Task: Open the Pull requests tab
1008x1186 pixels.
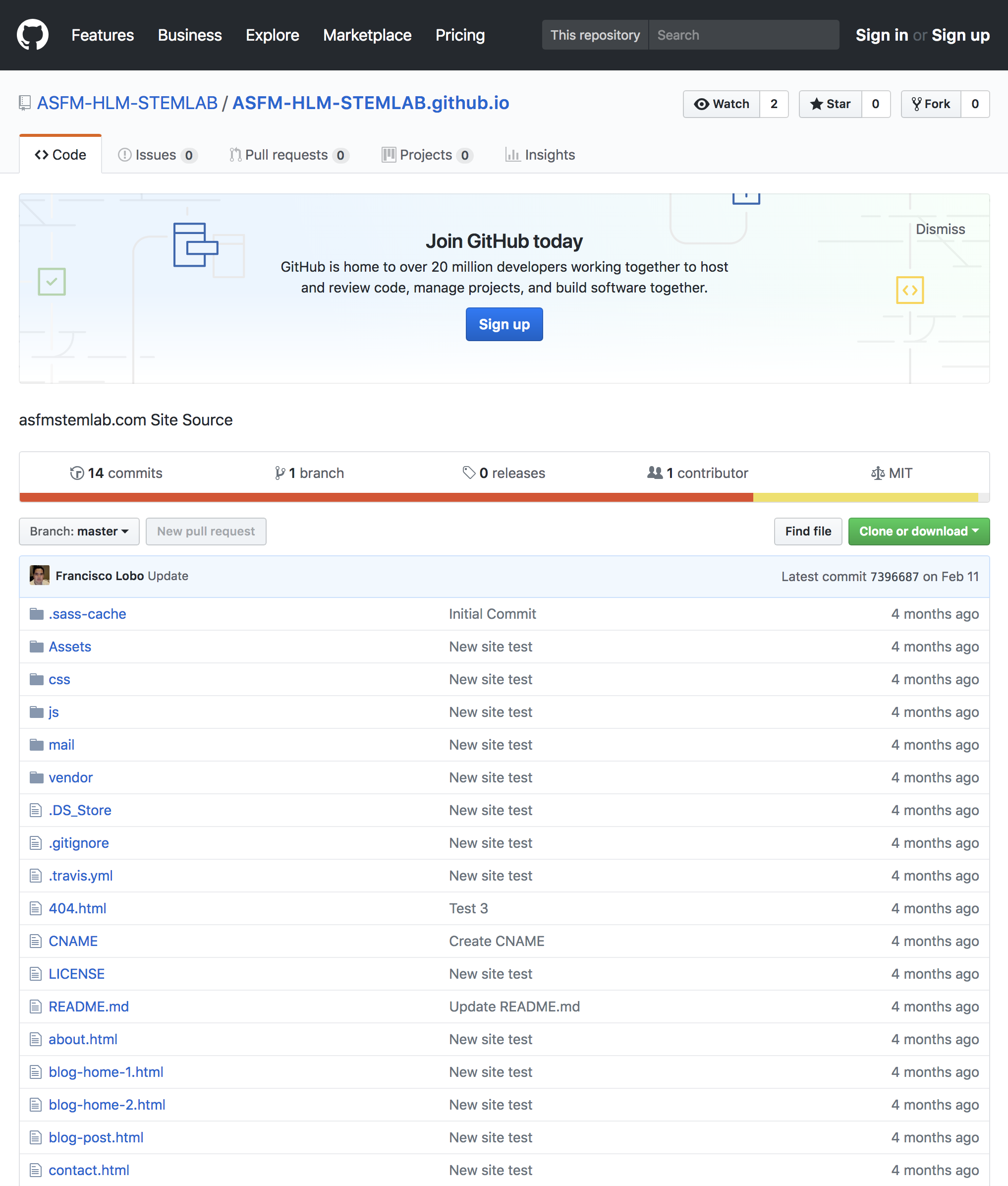Action: pyautogui.click(x=289, y=155)
